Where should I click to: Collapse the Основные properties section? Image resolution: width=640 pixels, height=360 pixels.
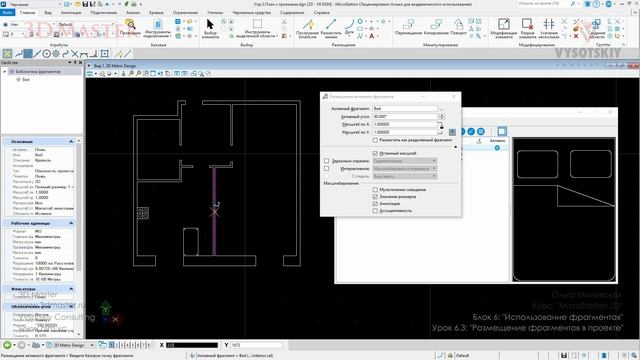[71, 141]
